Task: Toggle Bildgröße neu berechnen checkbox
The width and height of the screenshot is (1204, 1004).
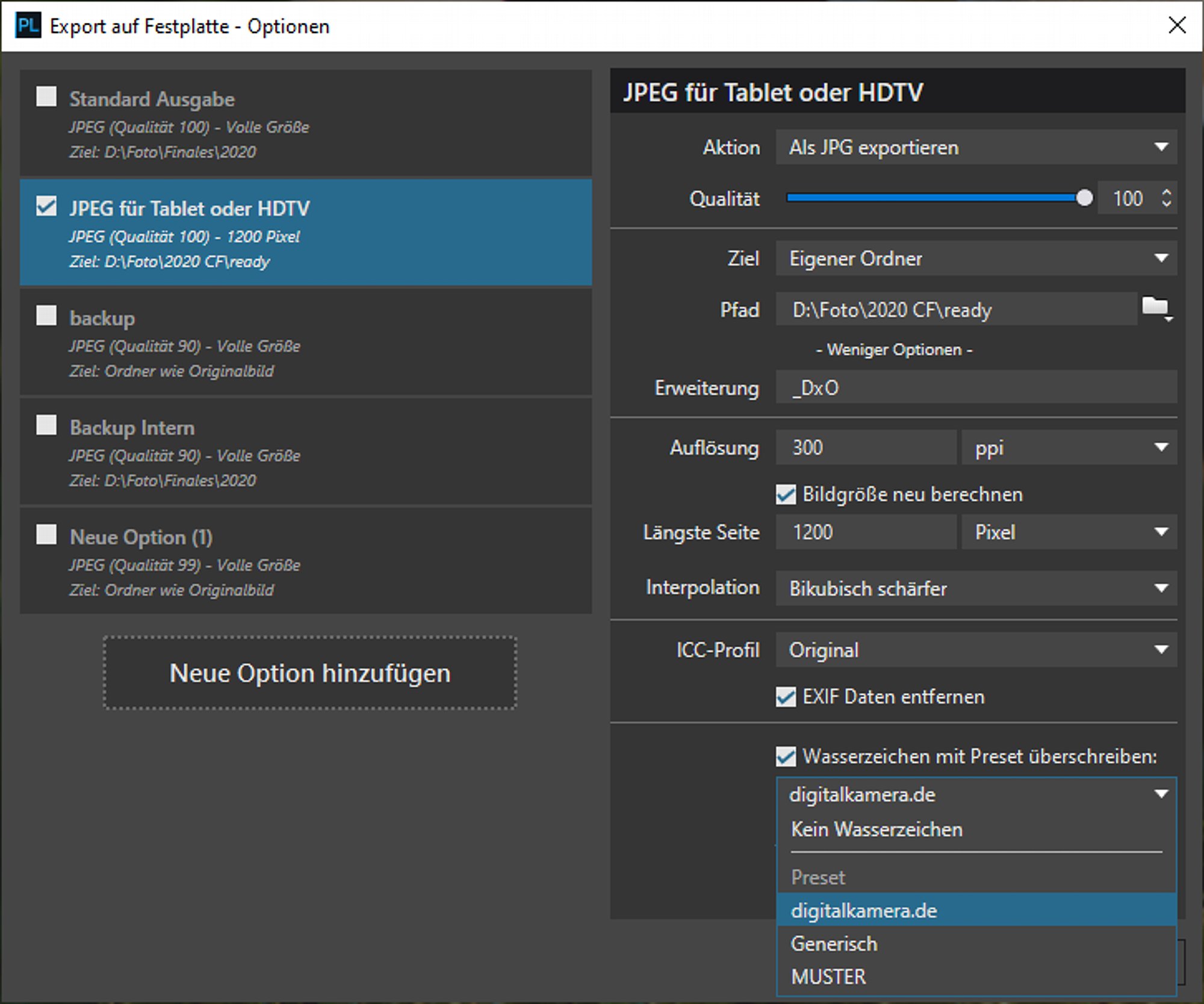Action: 786,494
